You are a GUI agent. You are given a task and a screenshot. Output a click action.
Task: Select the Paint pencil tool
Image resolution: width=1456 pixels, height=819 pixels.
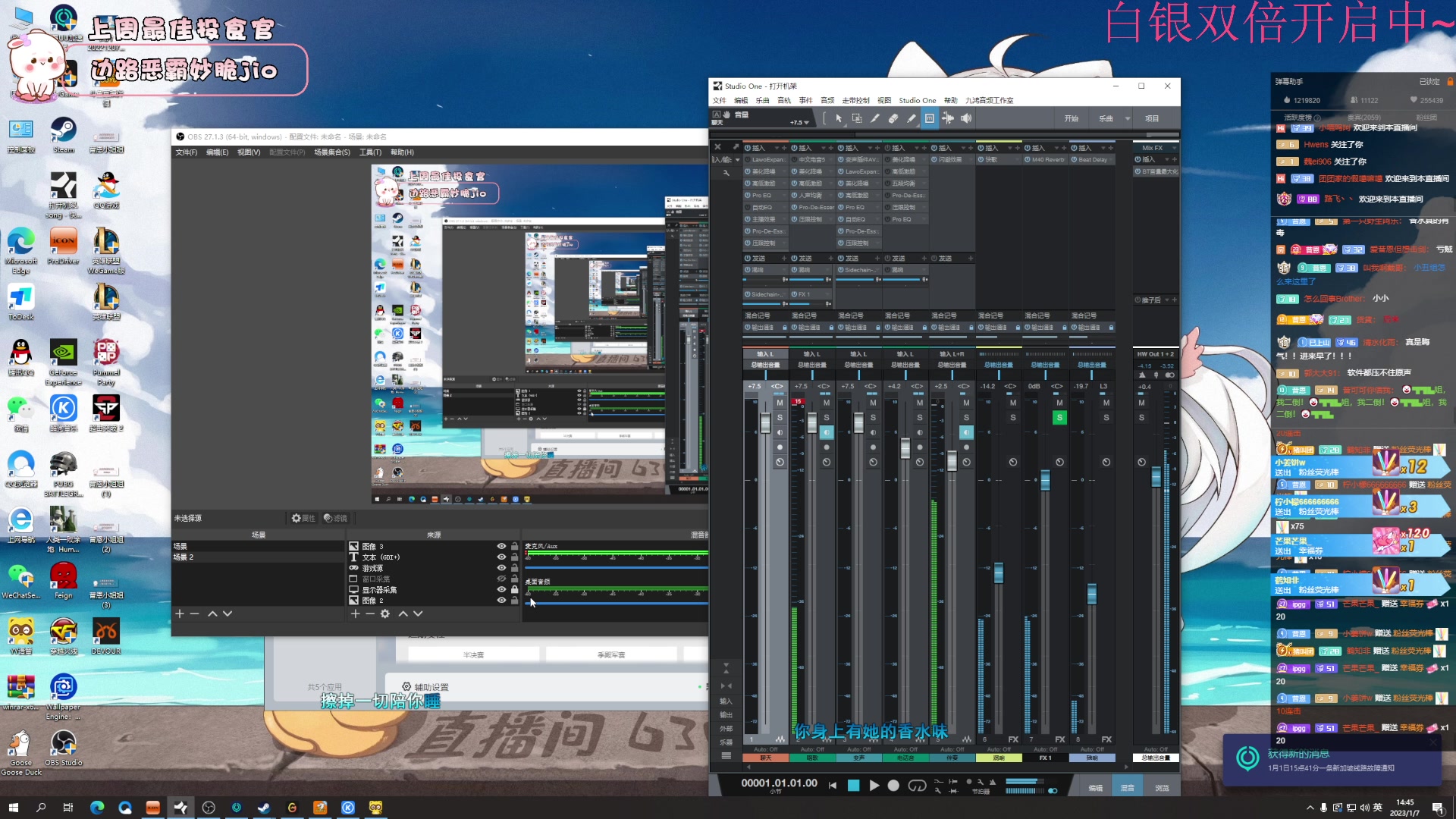point(912,118)
